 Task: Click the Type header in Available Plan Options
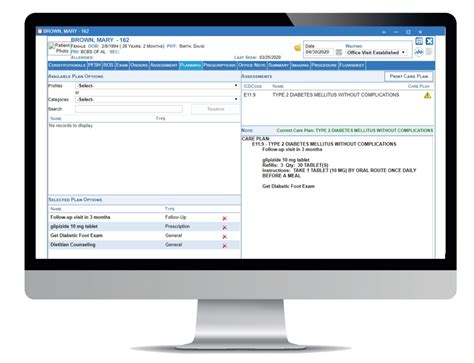[160, 118]
